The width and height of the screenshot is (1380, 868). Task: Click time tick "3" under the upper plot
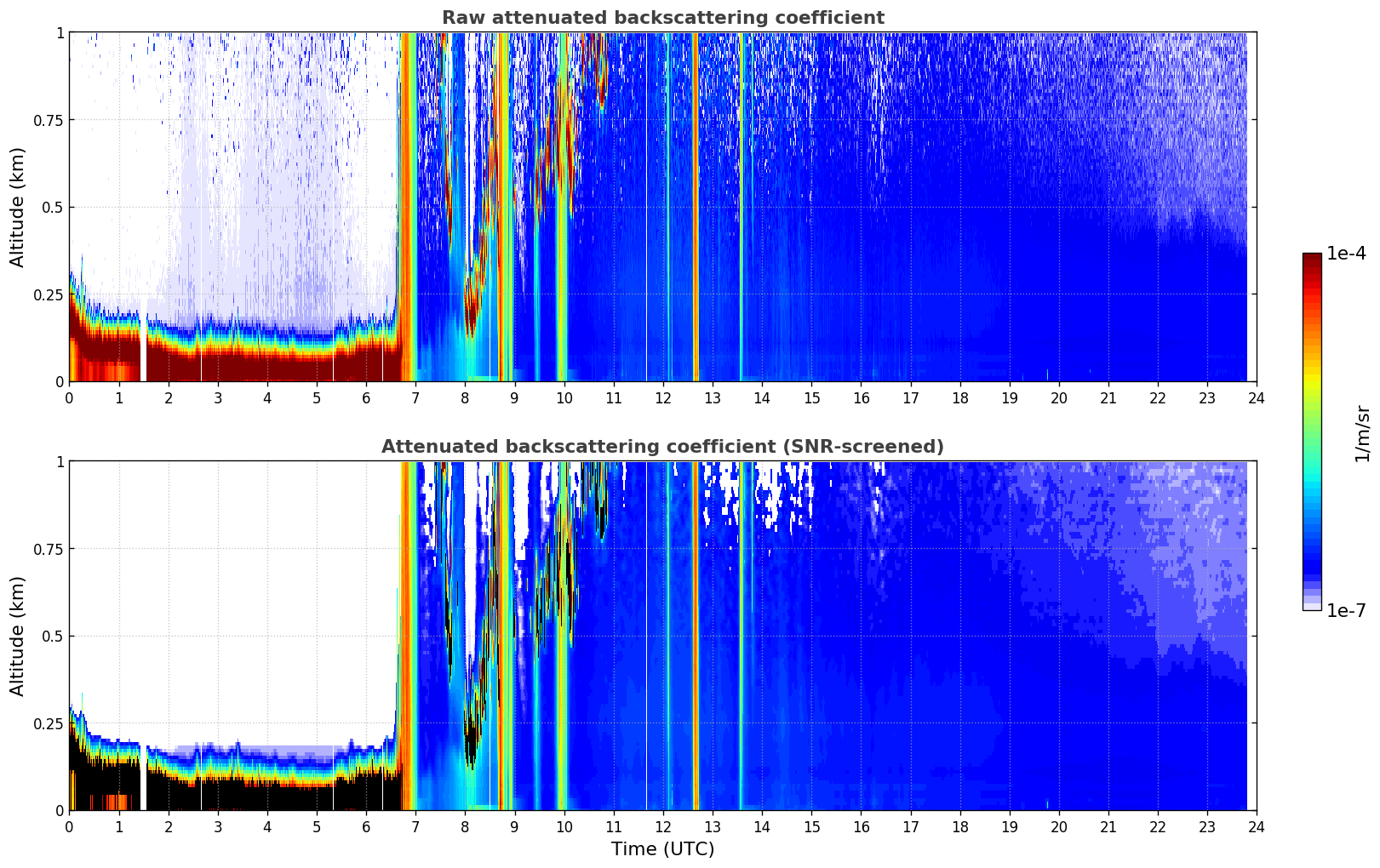pyautogui.click(x=218, y=397)
